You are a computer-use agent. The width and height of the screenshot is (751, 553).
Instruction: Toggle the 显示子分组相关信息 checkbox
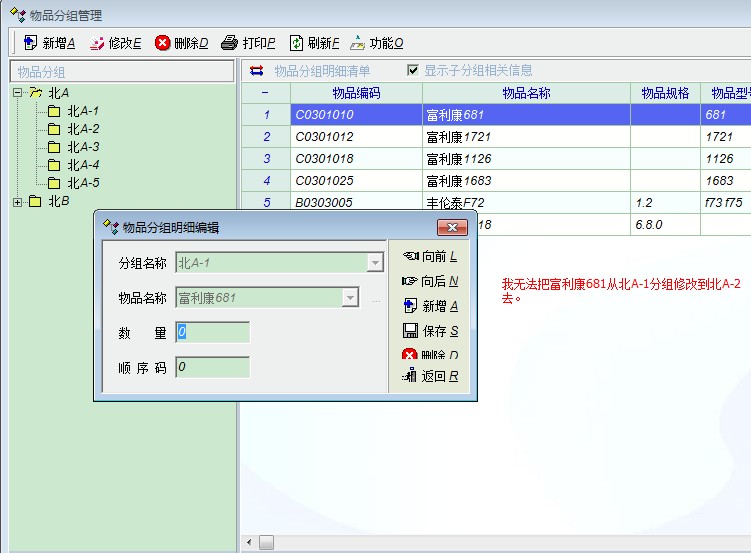point(413,71)
